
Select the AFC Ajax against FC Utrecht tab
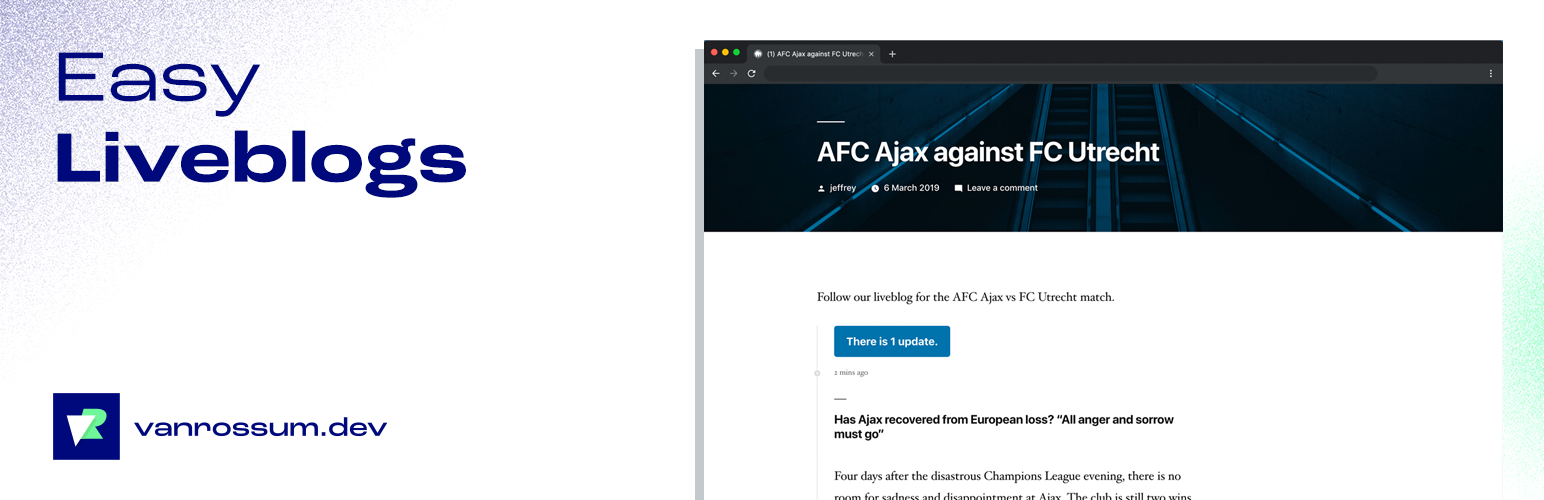(x=814, y=54)
